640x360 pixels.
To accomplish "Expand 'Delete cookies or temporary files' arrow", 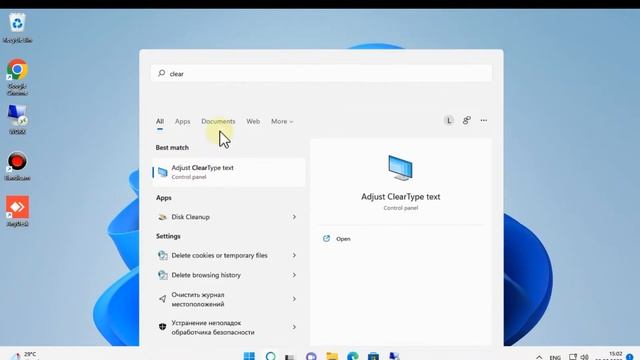I will (x=294, y=255).
